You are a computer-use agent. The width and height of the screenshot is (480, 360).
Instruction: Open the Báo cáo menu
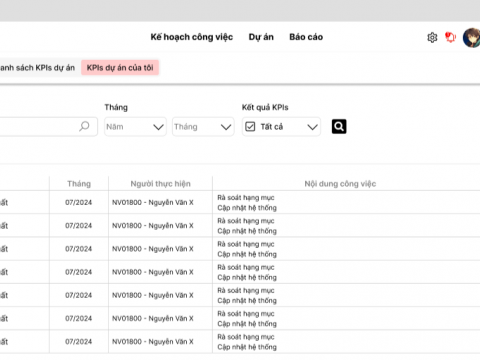pyautogui.click(x=306, y=37)
